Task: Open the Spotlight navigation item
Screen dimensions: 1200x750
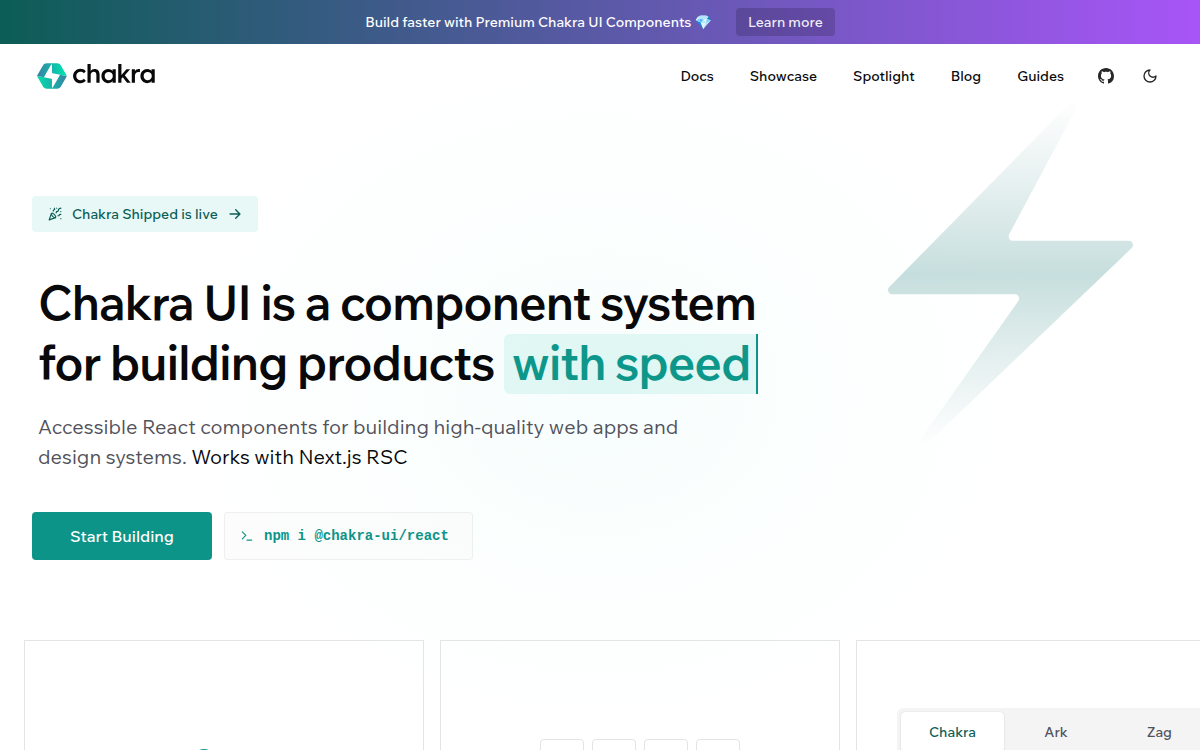Action: (x=884, y=76)
